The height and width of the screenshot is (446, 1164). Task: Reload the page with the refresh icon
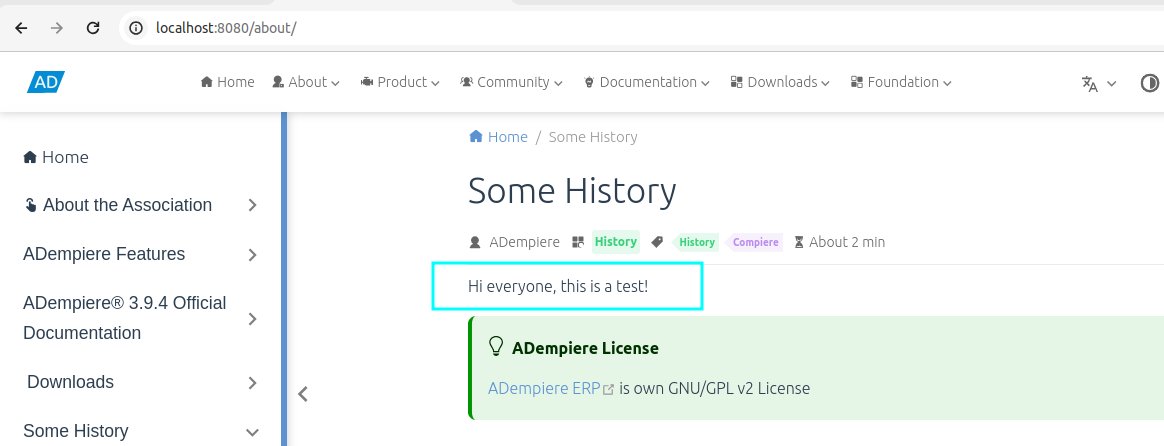(93, 28)
